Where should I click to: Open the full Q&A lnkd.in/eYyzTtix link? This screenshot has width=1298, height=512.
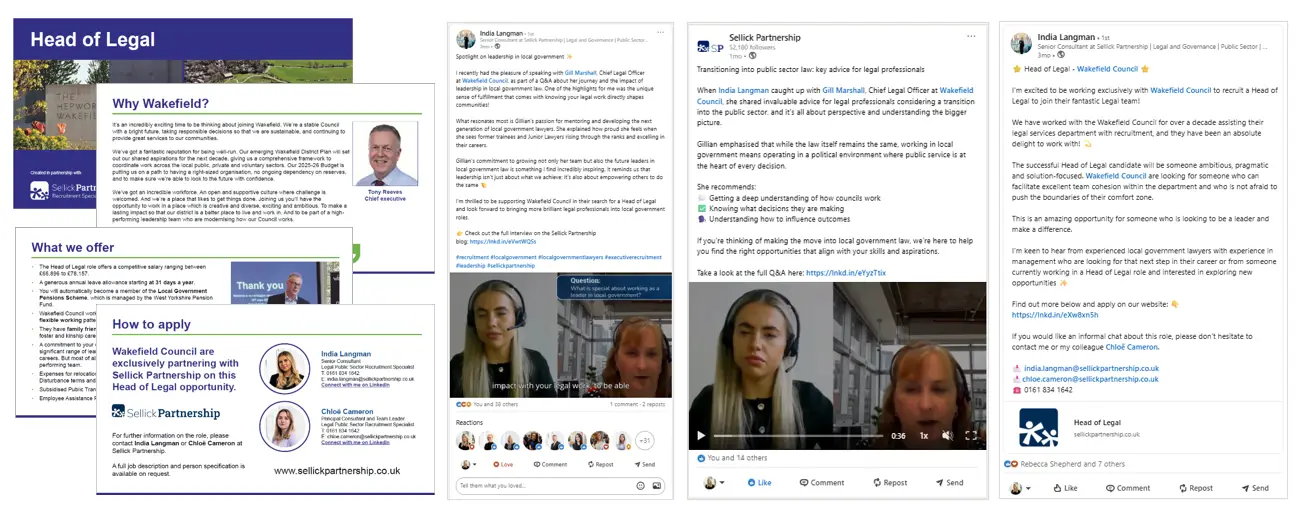tap(846, 273)
